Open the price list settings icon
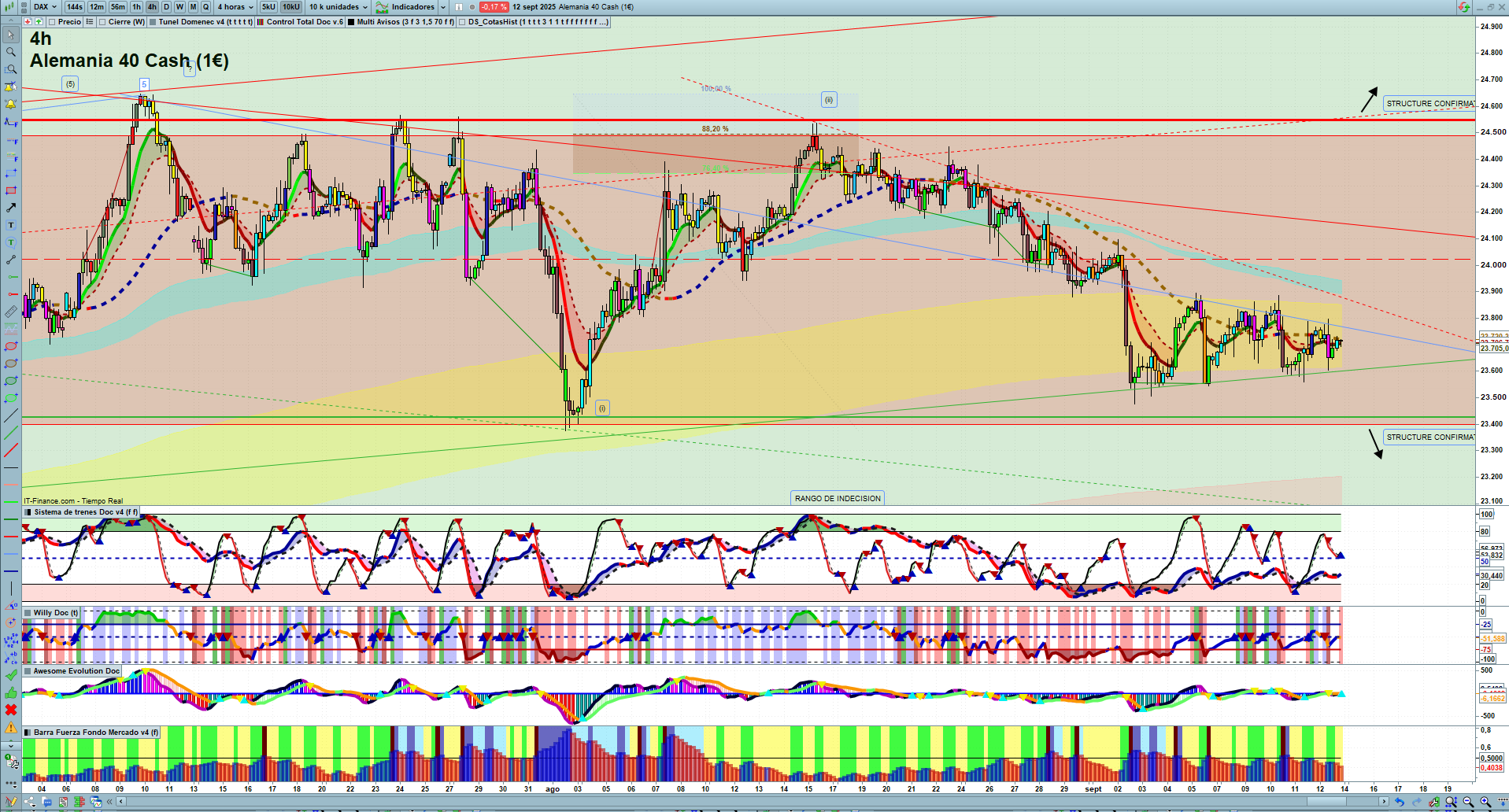Screen dimensions: 1509x812 90,22
